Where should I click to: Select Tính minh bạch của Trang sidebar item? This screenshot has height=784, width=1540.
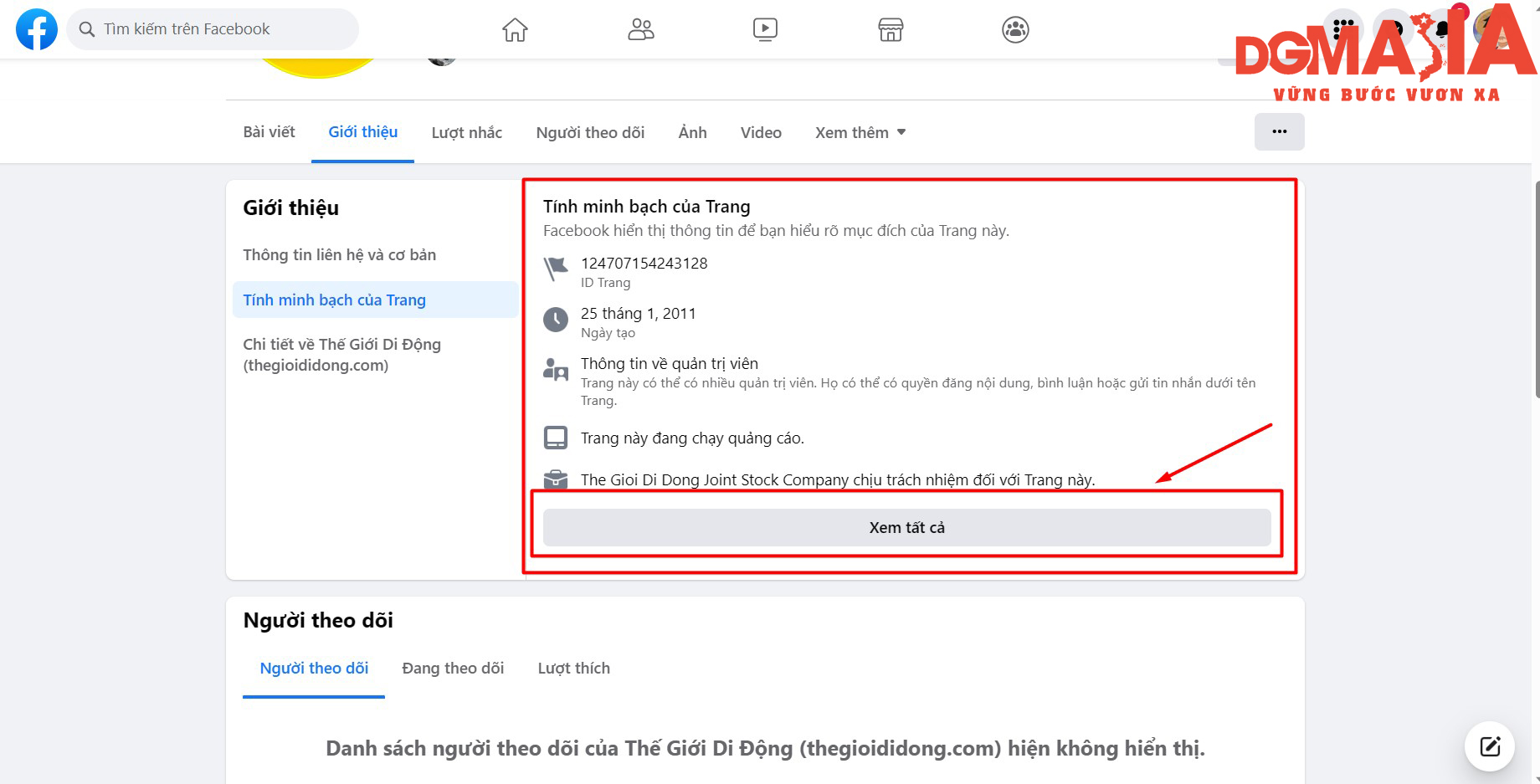coord(375,300)
